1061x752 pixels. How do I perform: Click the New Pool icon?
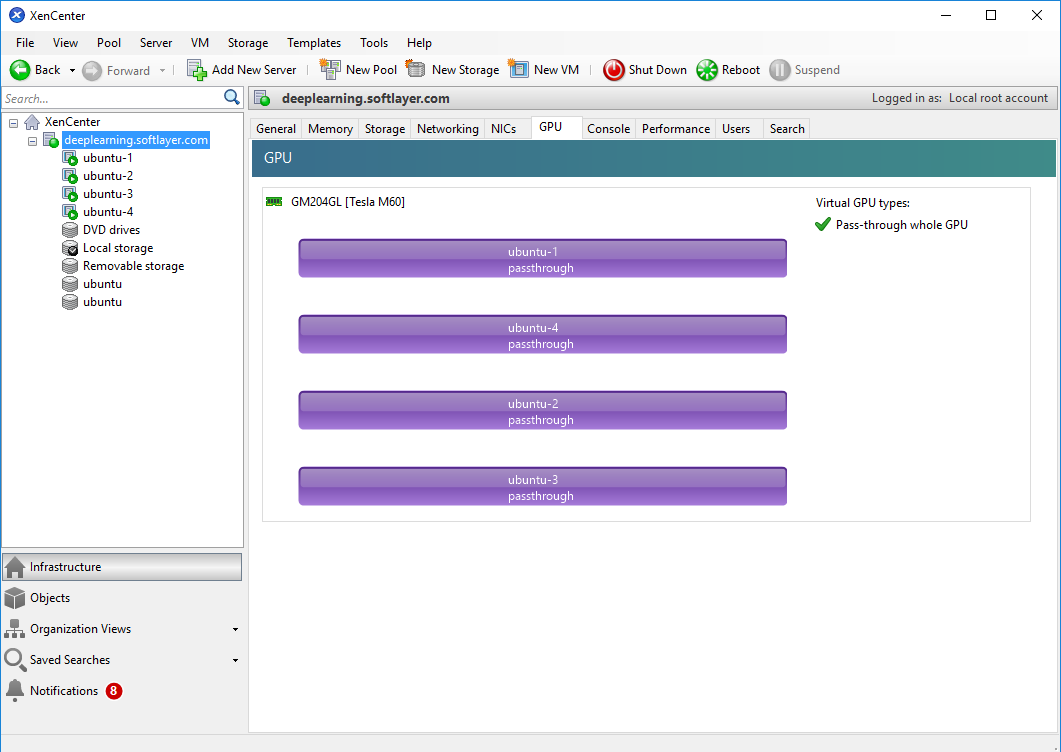click(330, 69)
